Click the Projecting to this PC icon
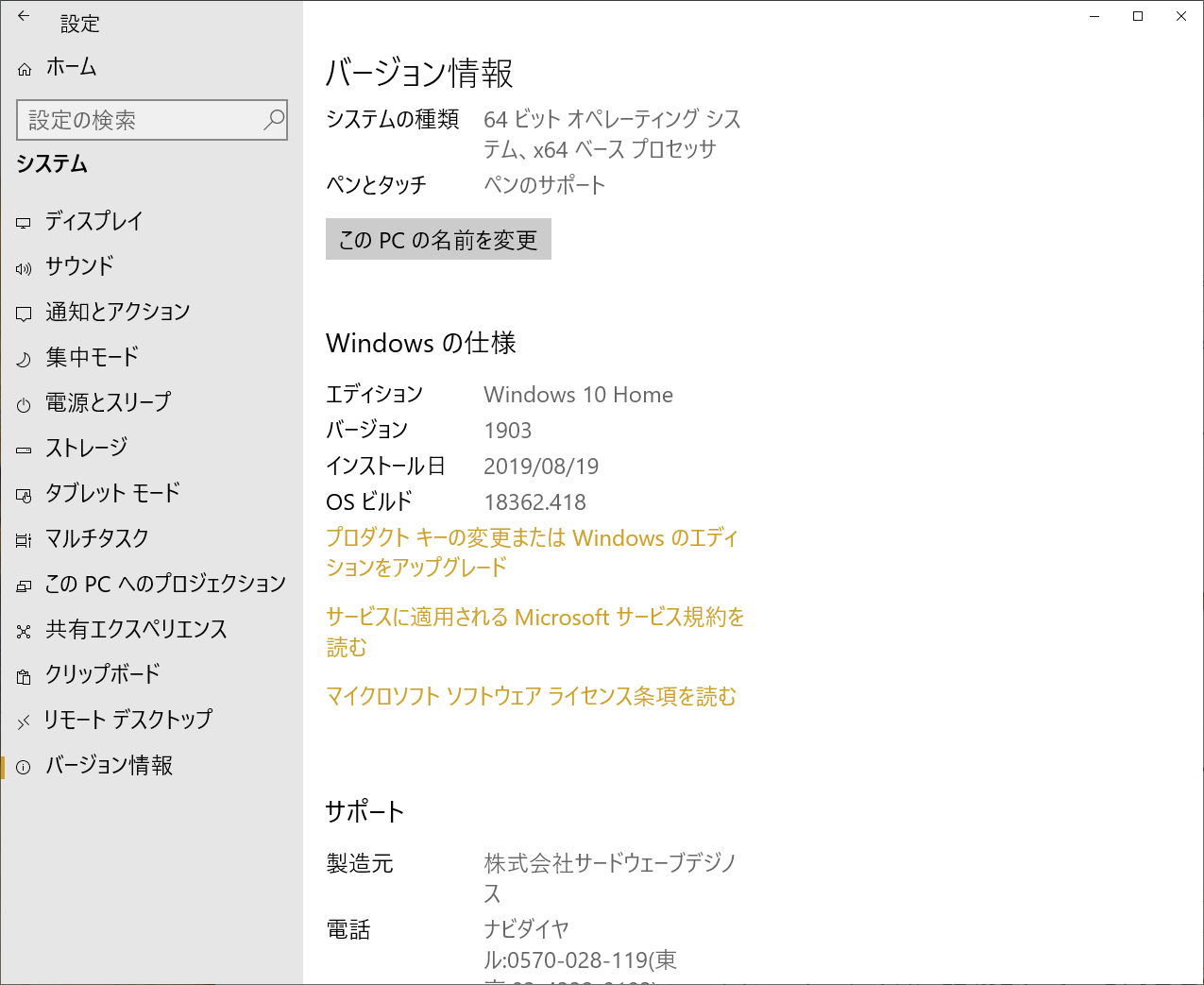Image resolution: width=1204 pixels, height=985 pixels. coord(24,586)
